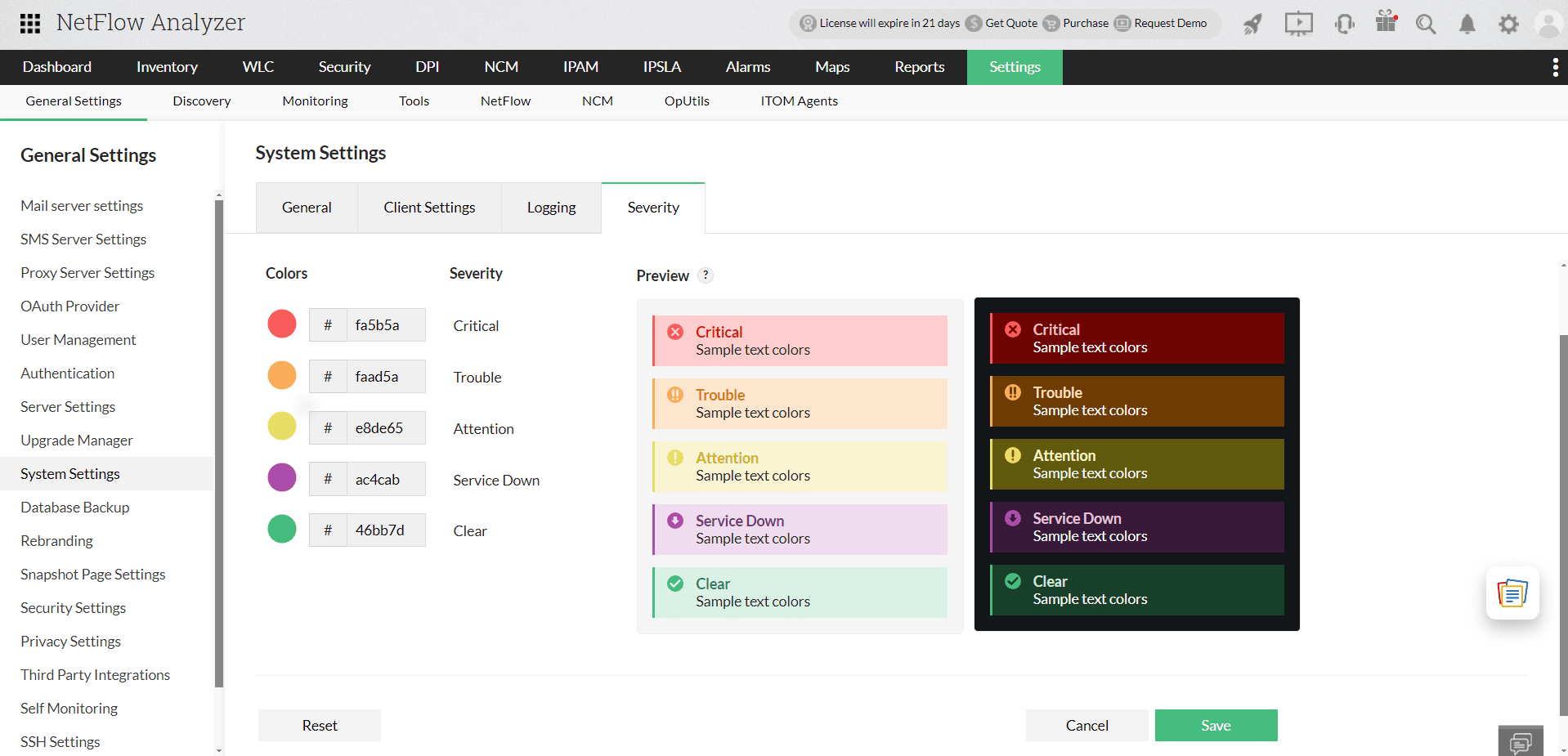The height and width of the screenshot is (756, 1568).
Task: Click the help question mark beside Preview
Action: pos(706,275)
